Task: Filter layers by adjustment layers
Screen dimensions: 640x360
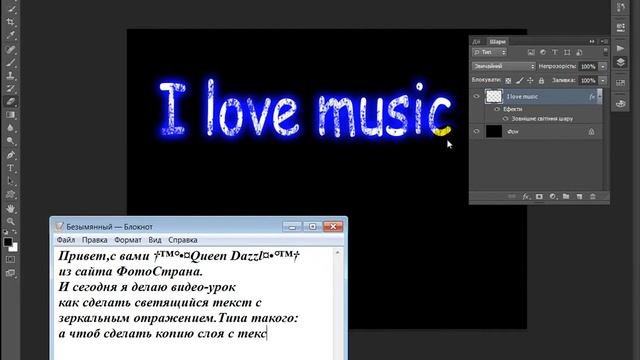Action: tap(542, 52)
